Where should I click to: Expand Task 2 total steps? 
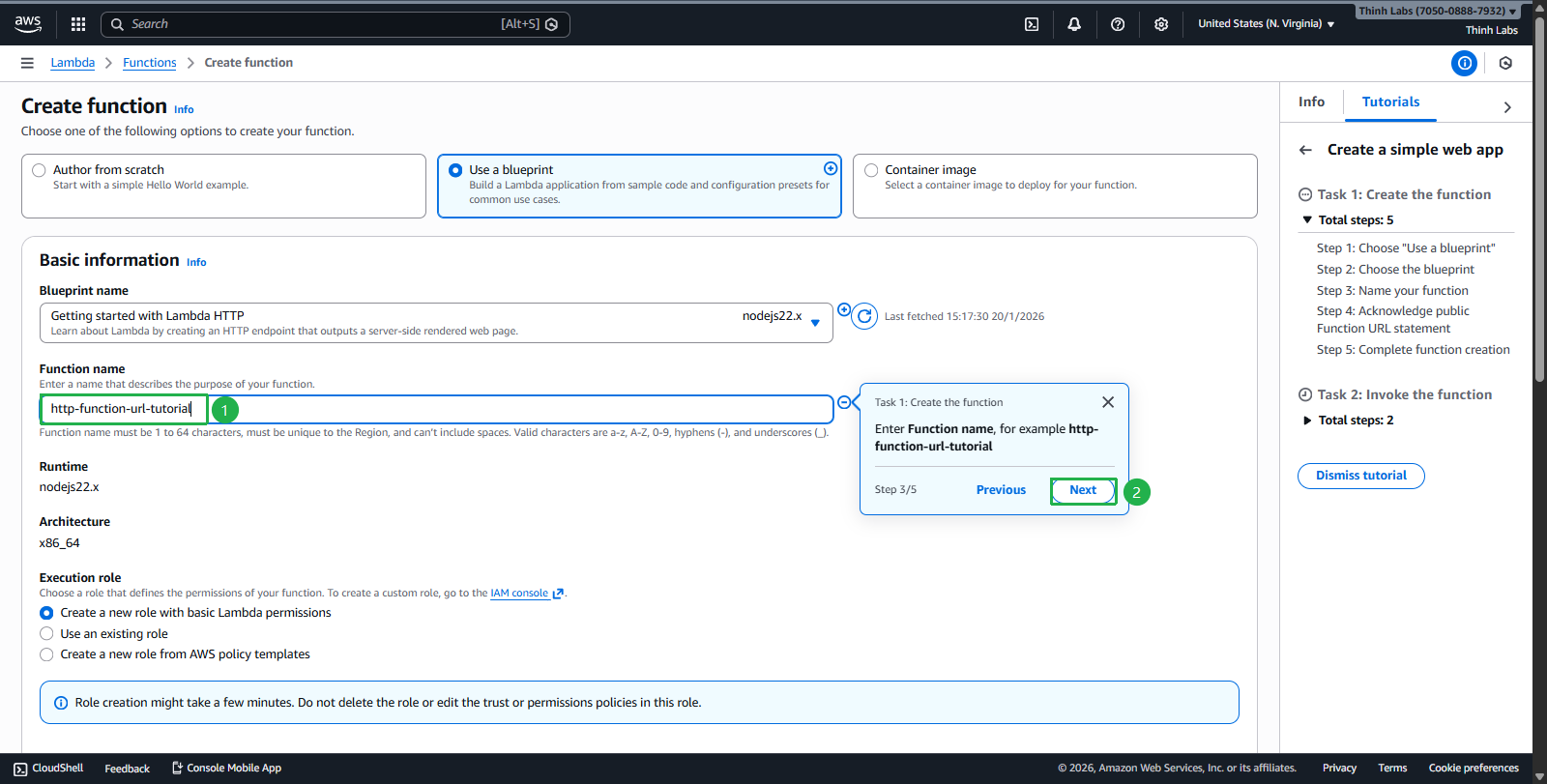coord(1307,421)
